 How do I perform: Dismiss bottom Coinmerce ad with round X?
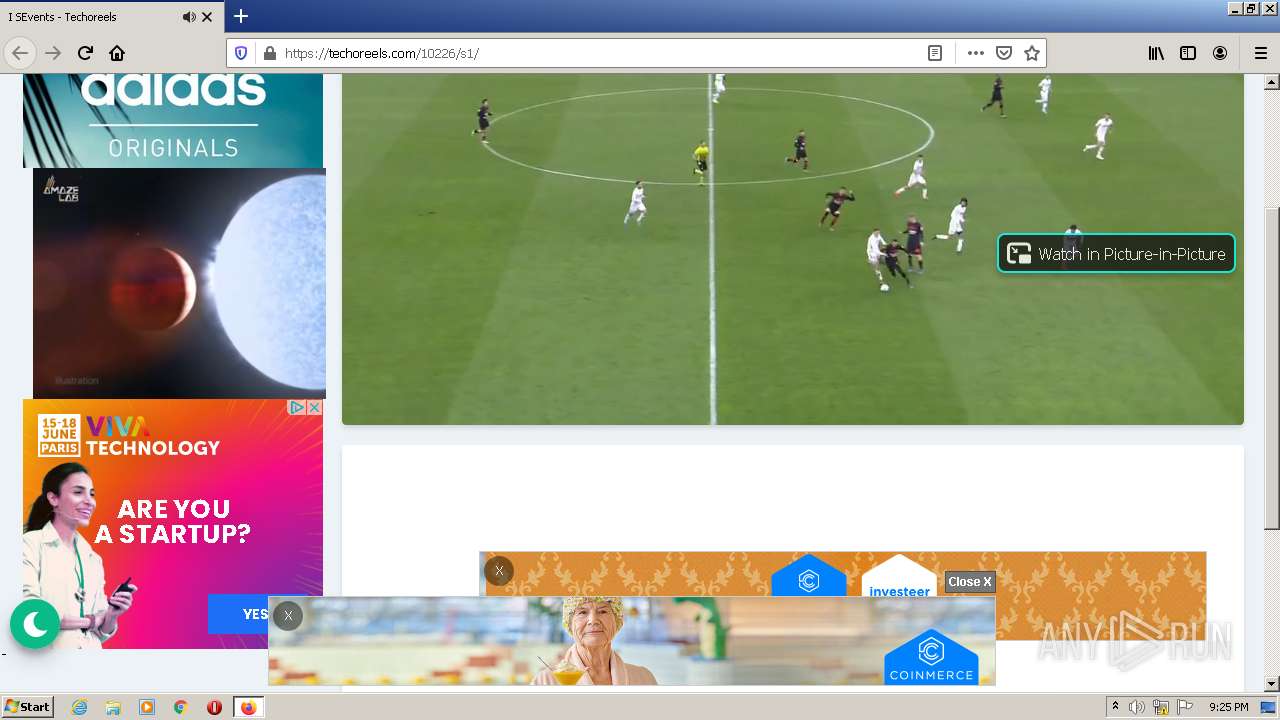pyautogui.click(x=288, y=616)
